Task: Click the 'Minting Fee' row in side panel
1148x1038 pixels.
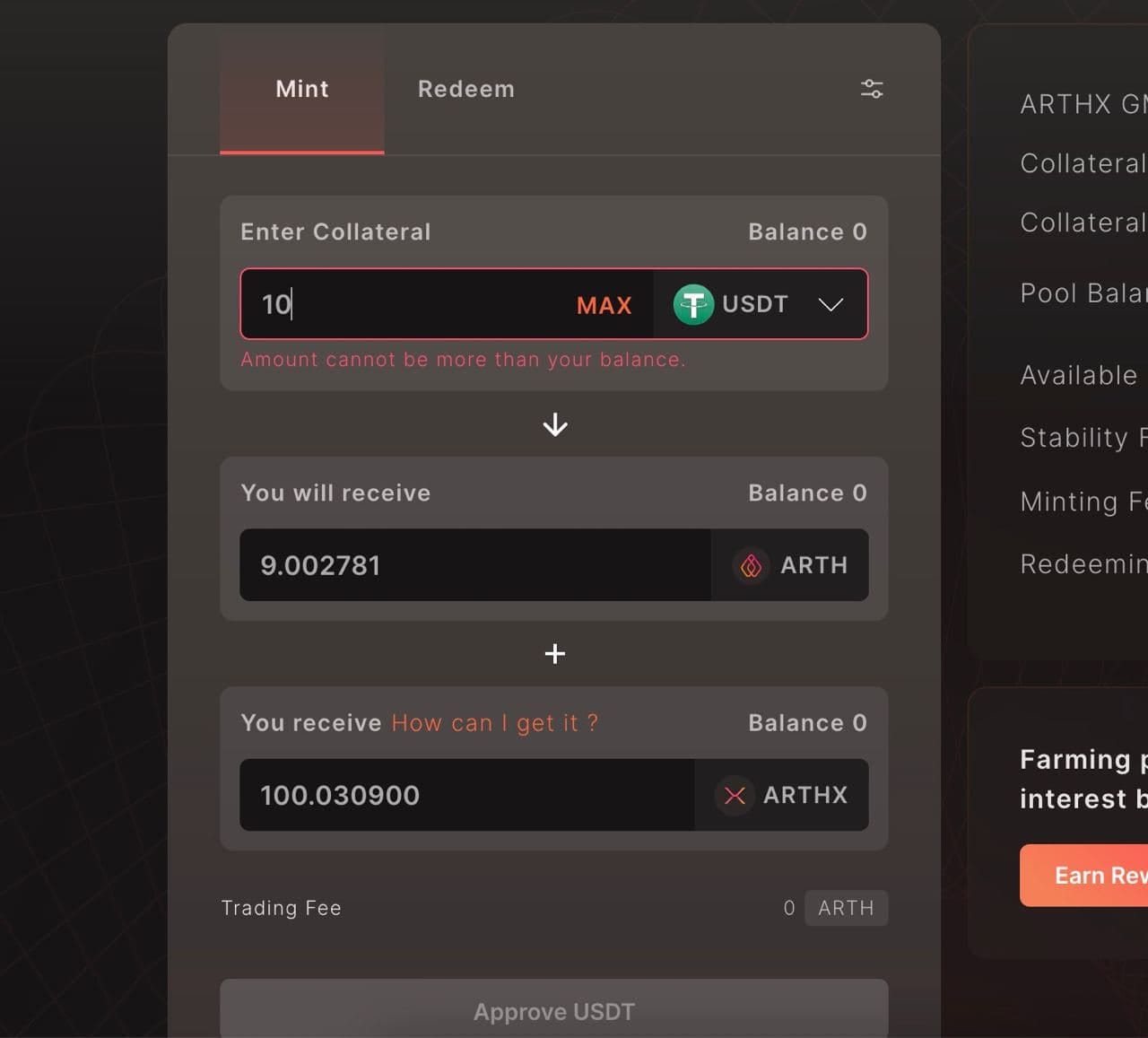Action: (x=1083, y=502)
